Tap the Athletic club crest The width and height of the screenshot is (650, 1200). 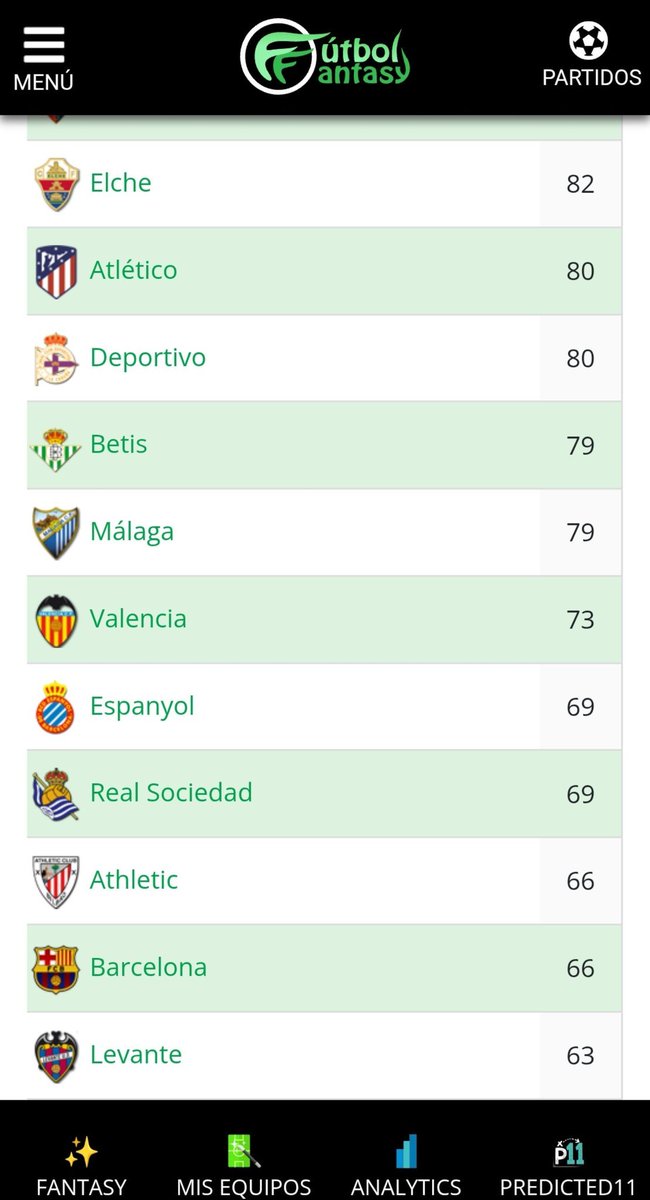click(56, 881)
